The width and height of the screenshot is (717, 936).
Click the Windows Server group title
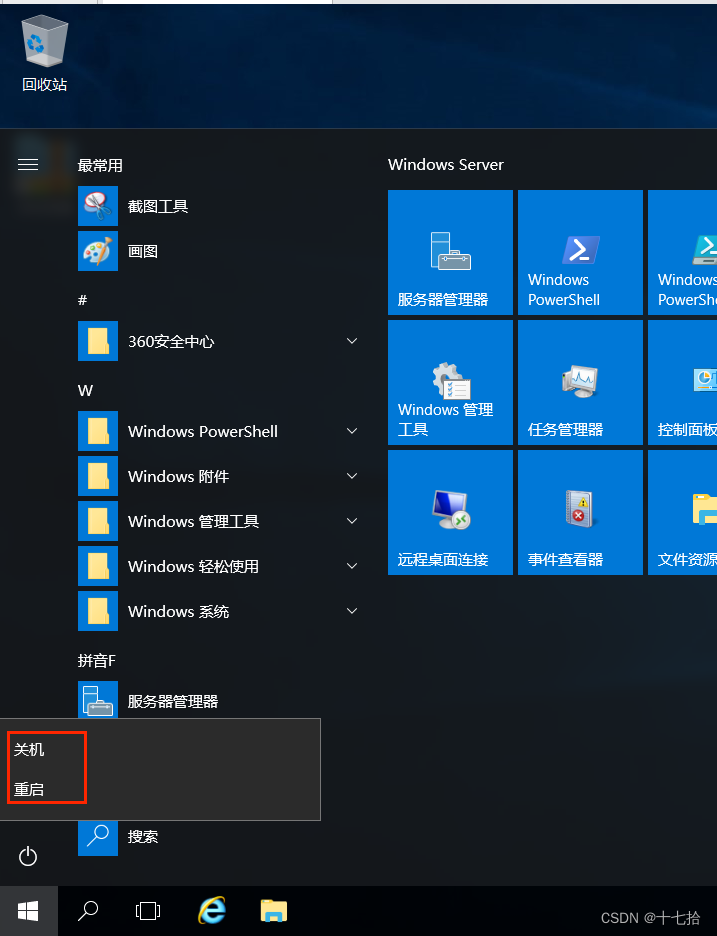coord(446,165)
